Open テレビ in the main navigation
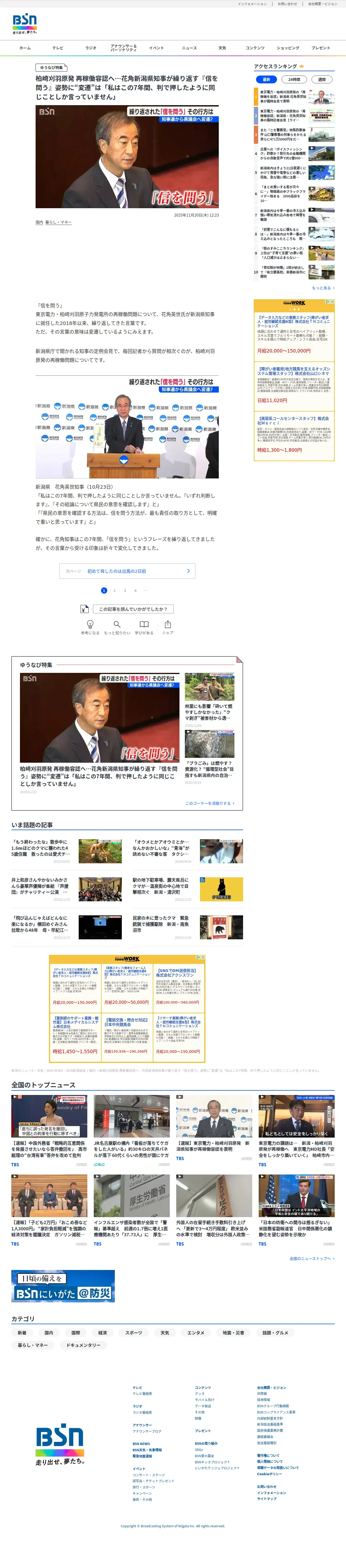The width and height of the screenshot is (346, 1568). (x=58, y=48)
